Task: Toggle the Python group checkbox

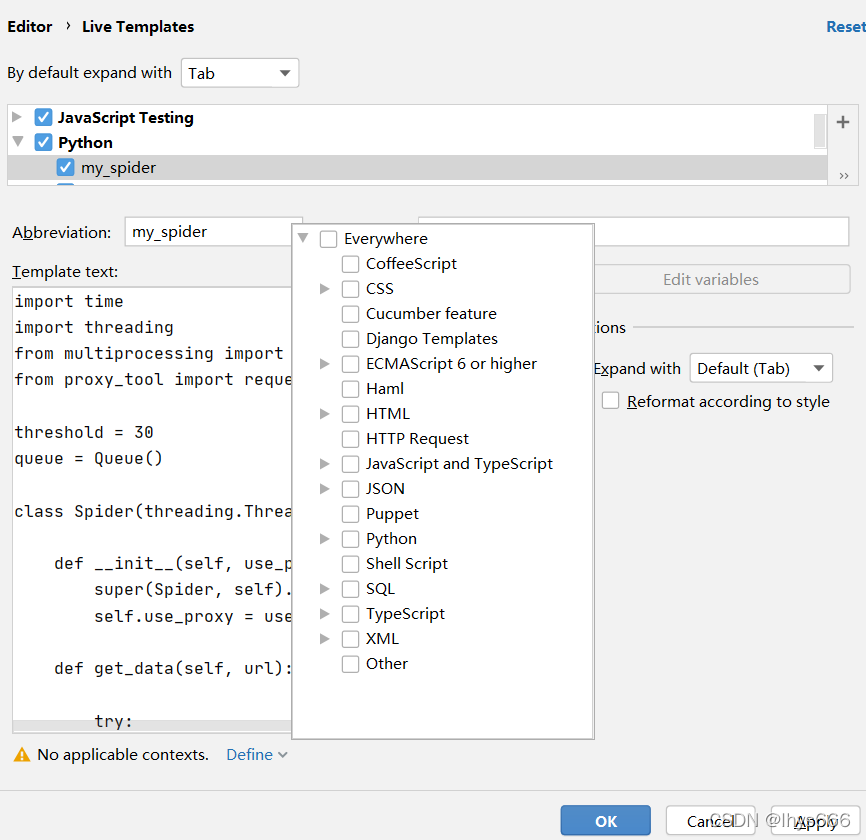Action: (x=43, y=142)
